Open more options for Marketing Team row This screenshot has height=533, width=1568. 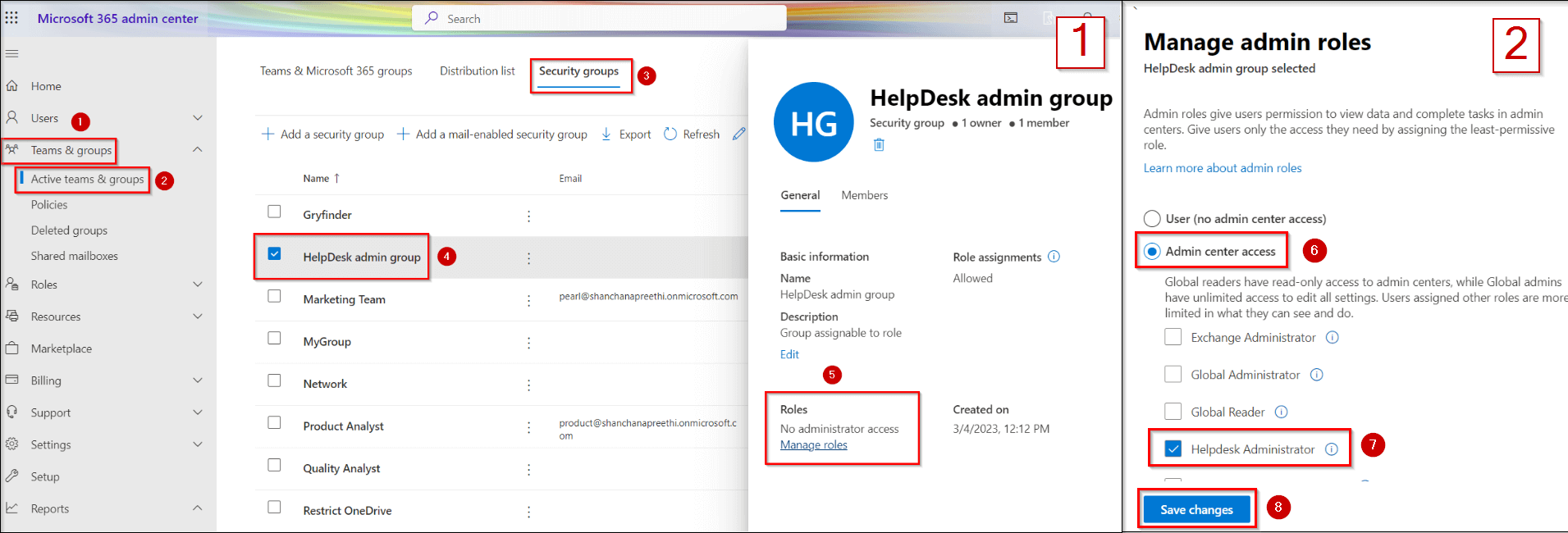pyautogui.click(x=528, y=300)
